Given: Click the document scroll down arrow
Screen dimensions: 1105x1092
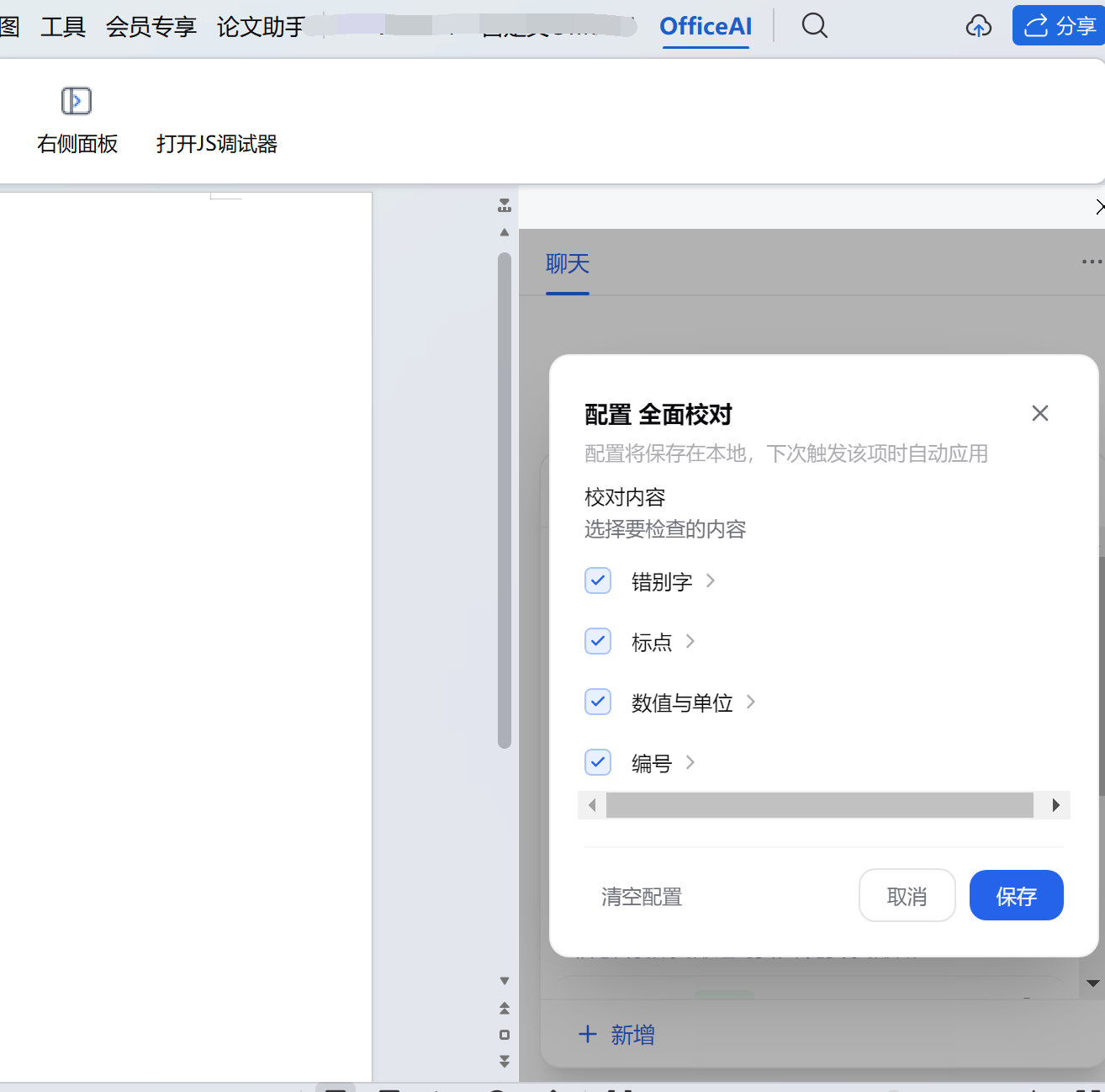Looking at the screenshot, I should 505,981.
